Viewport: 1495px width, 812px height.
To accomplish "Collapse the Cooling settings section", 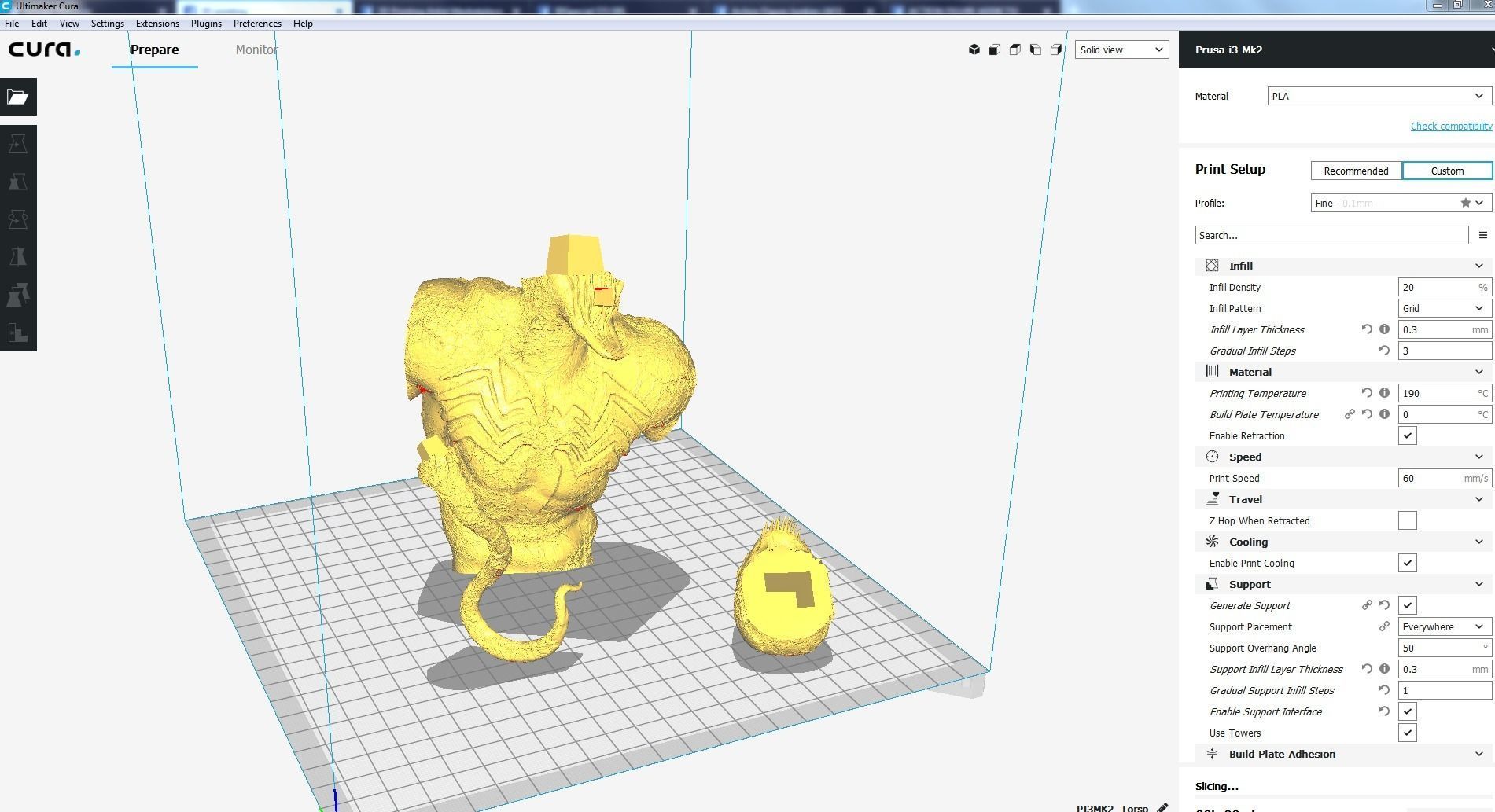I will pyautogui.click(x=1343, y=542).
